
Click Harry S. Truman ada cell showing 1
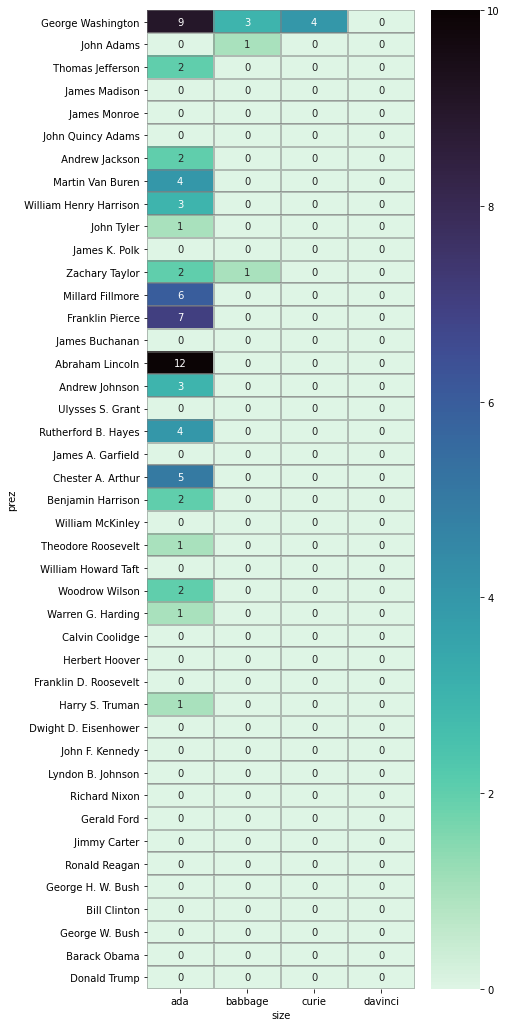181,704
